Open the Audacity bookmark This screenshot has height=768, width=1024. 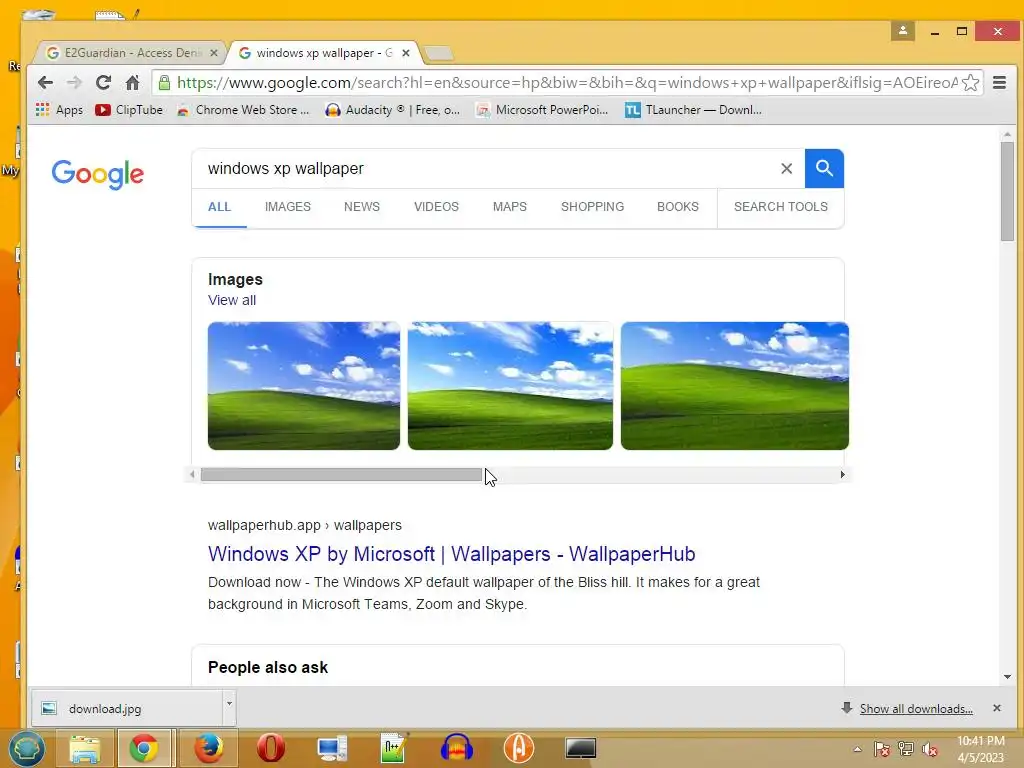click(x=392, y=110)
